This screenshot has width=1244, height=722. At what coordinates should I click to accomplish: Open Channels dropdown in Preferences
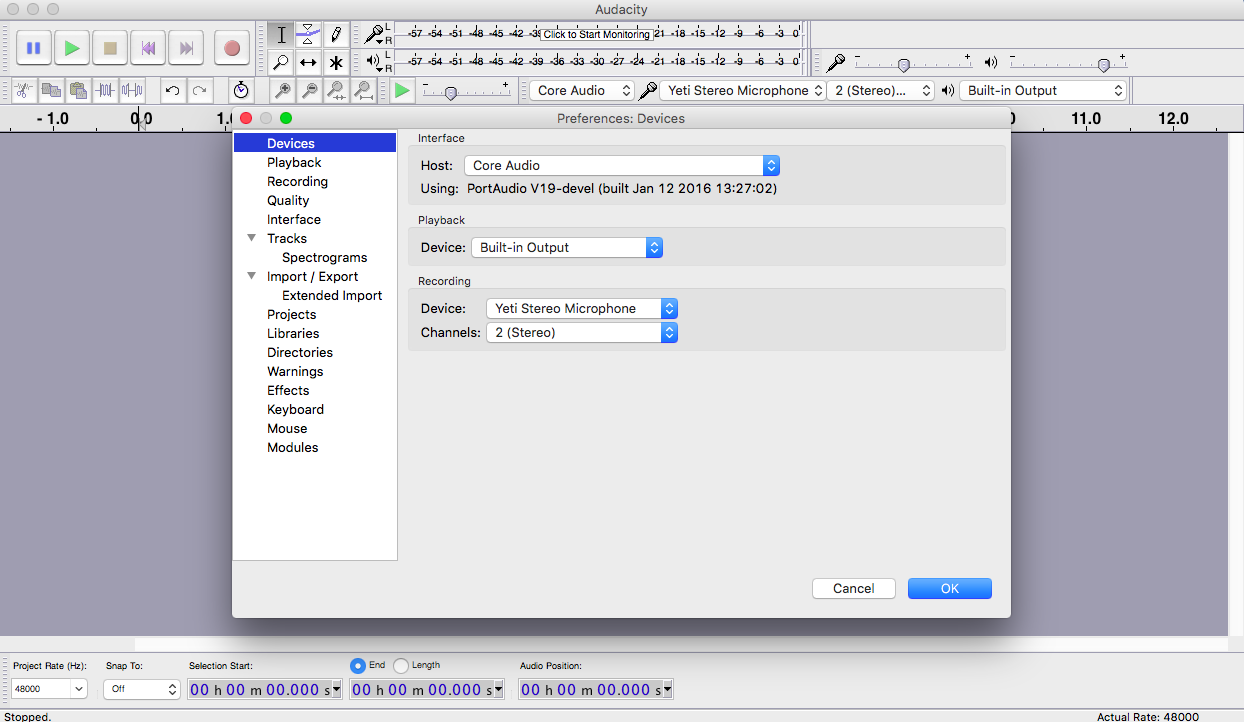pos(582,332)
